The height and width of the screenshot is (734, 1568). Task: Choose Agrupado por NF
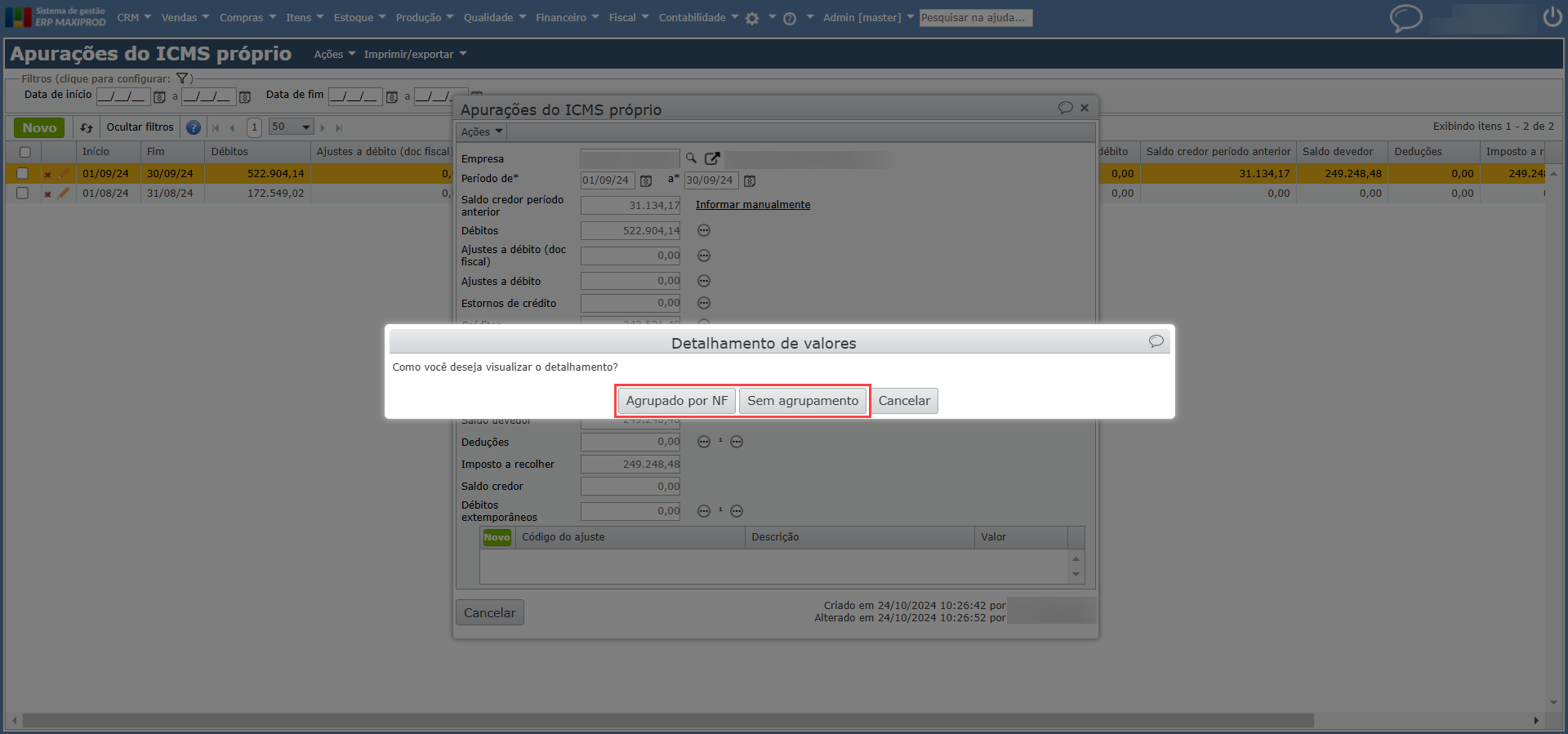[677, 401]
